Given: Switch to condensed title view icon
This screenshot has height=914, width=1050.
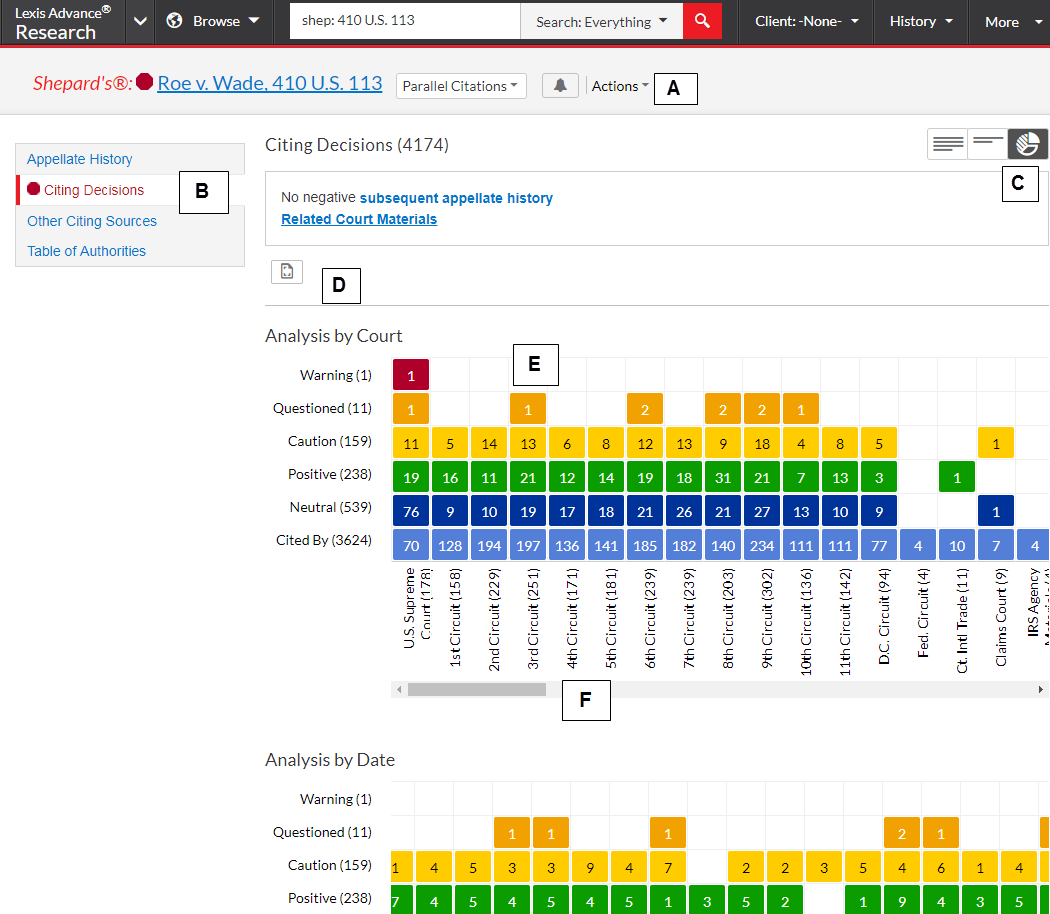Looking at the screenshot, I should [988, 143].
